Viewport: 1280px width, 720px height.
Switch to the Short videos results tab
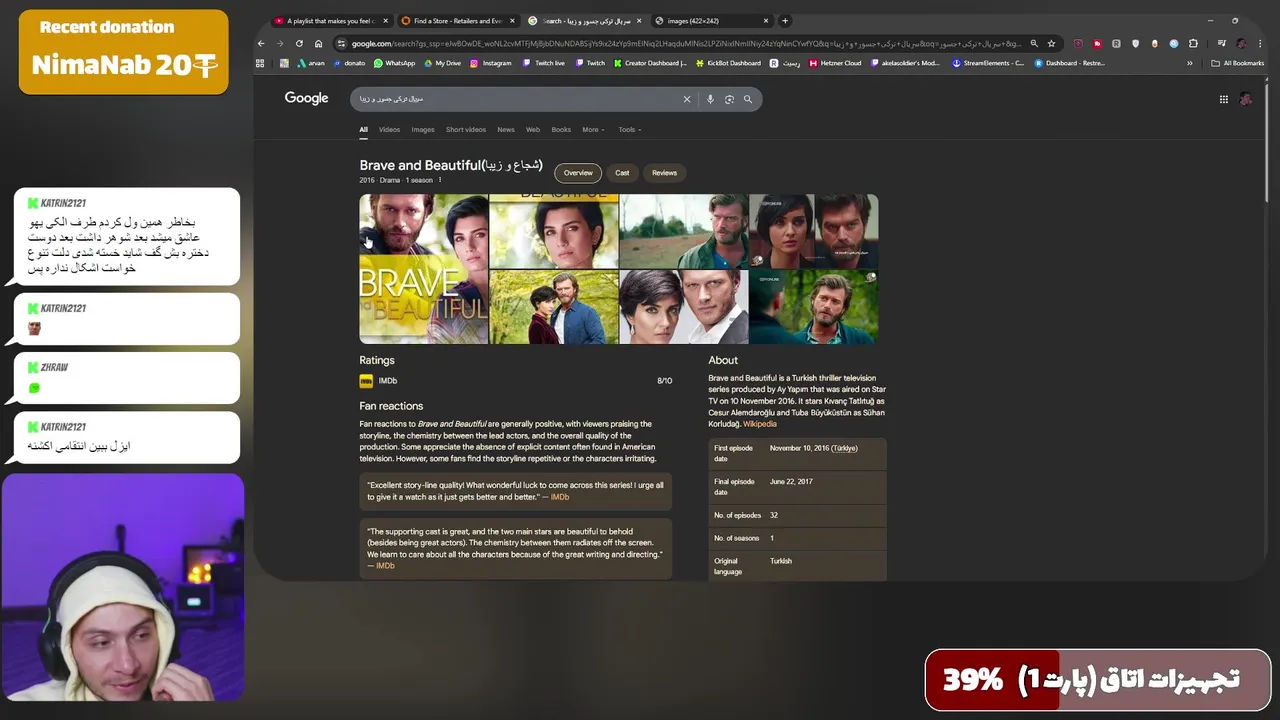click(466, 130)
